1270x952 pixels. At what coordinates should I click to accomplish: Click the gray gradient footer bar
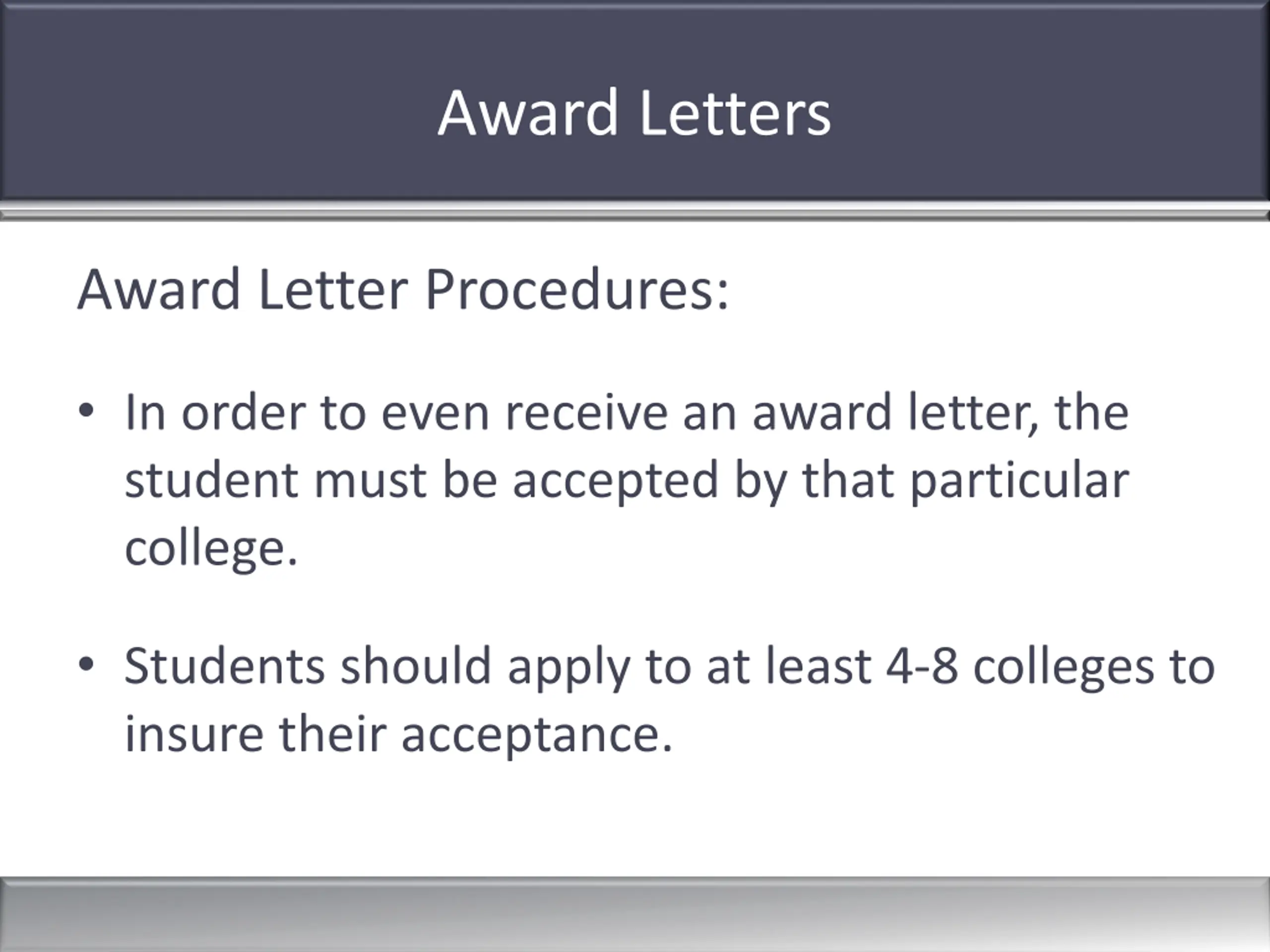coord(635,914)
